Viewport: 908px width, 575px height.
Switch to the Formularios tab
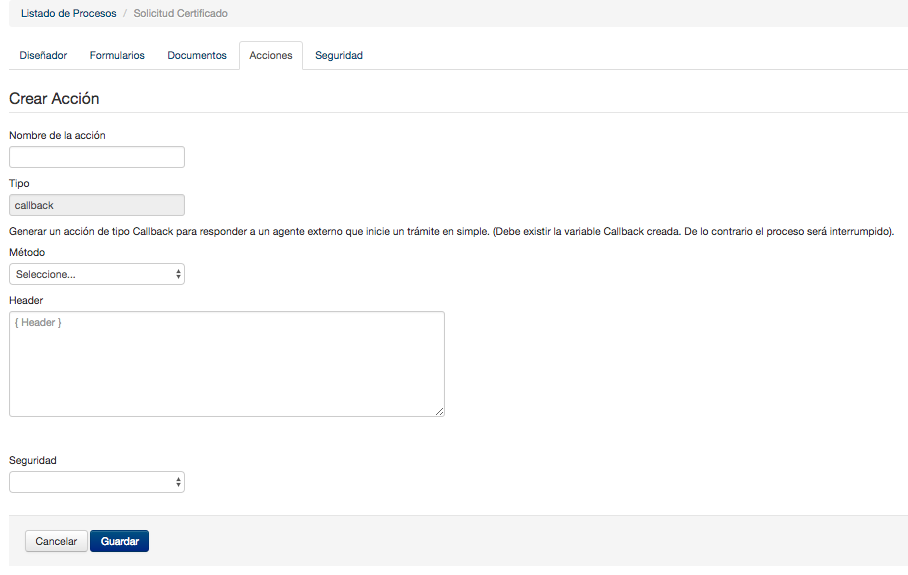tap(117, 56)
